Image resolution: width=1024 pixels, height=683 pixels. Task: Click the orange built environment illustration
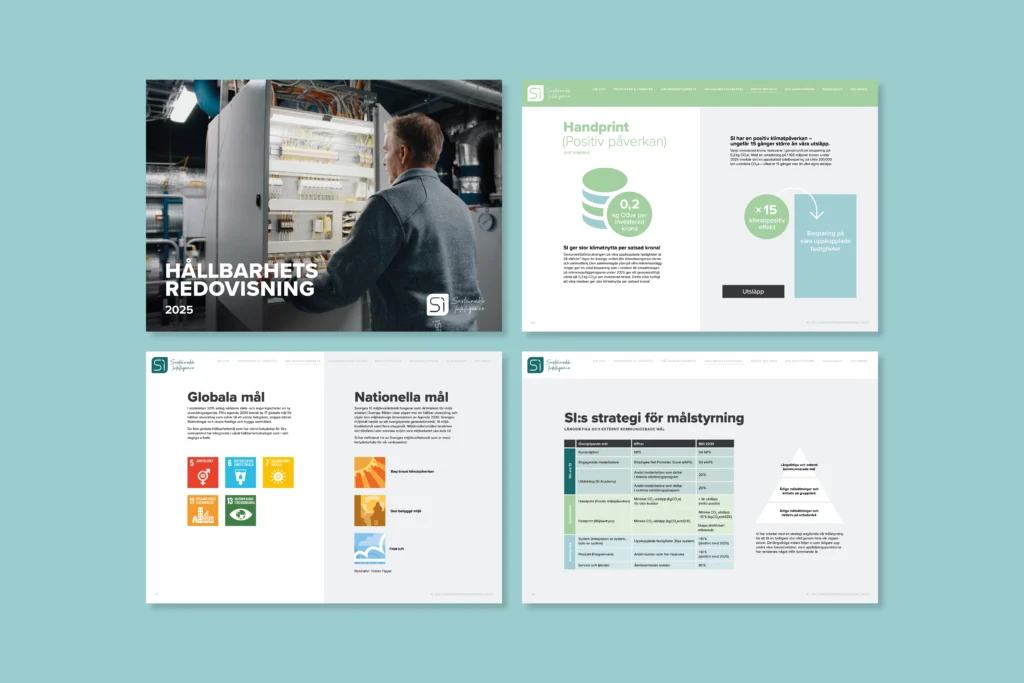(370, 510)
